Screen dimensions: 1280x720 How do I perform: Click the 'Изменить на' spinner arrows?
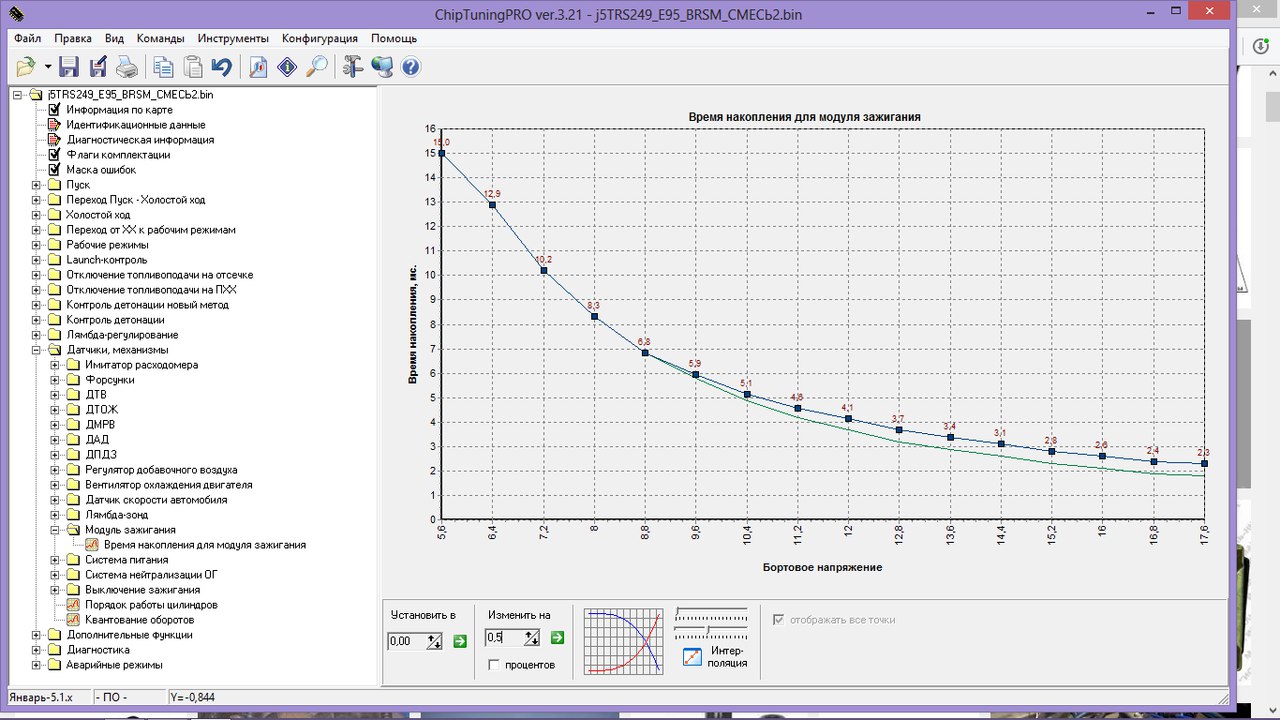click(x=532, y=637)
